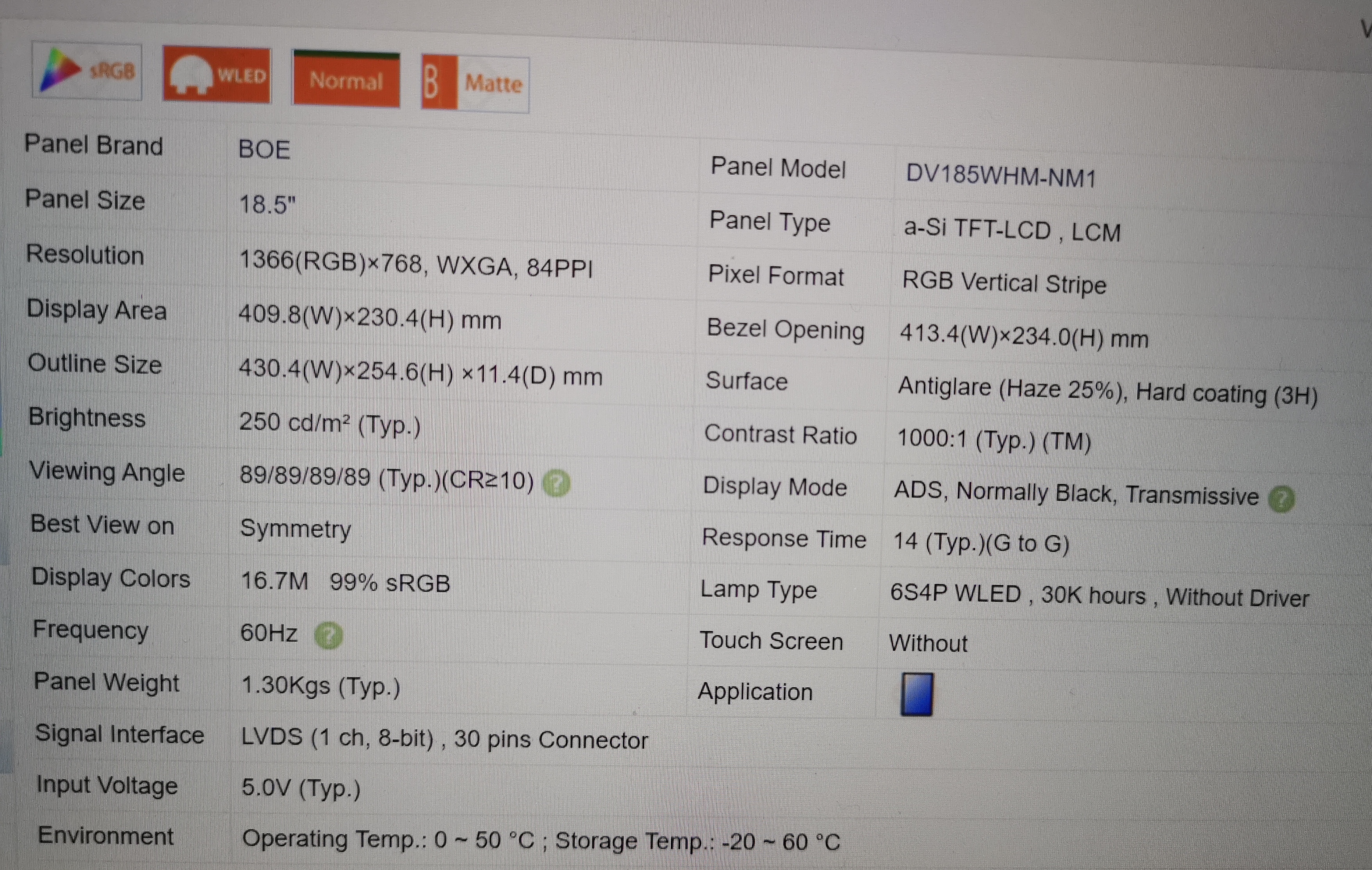Click the Display Colors label
Screen dimensions: 1372x870
[x=111, y=578]
